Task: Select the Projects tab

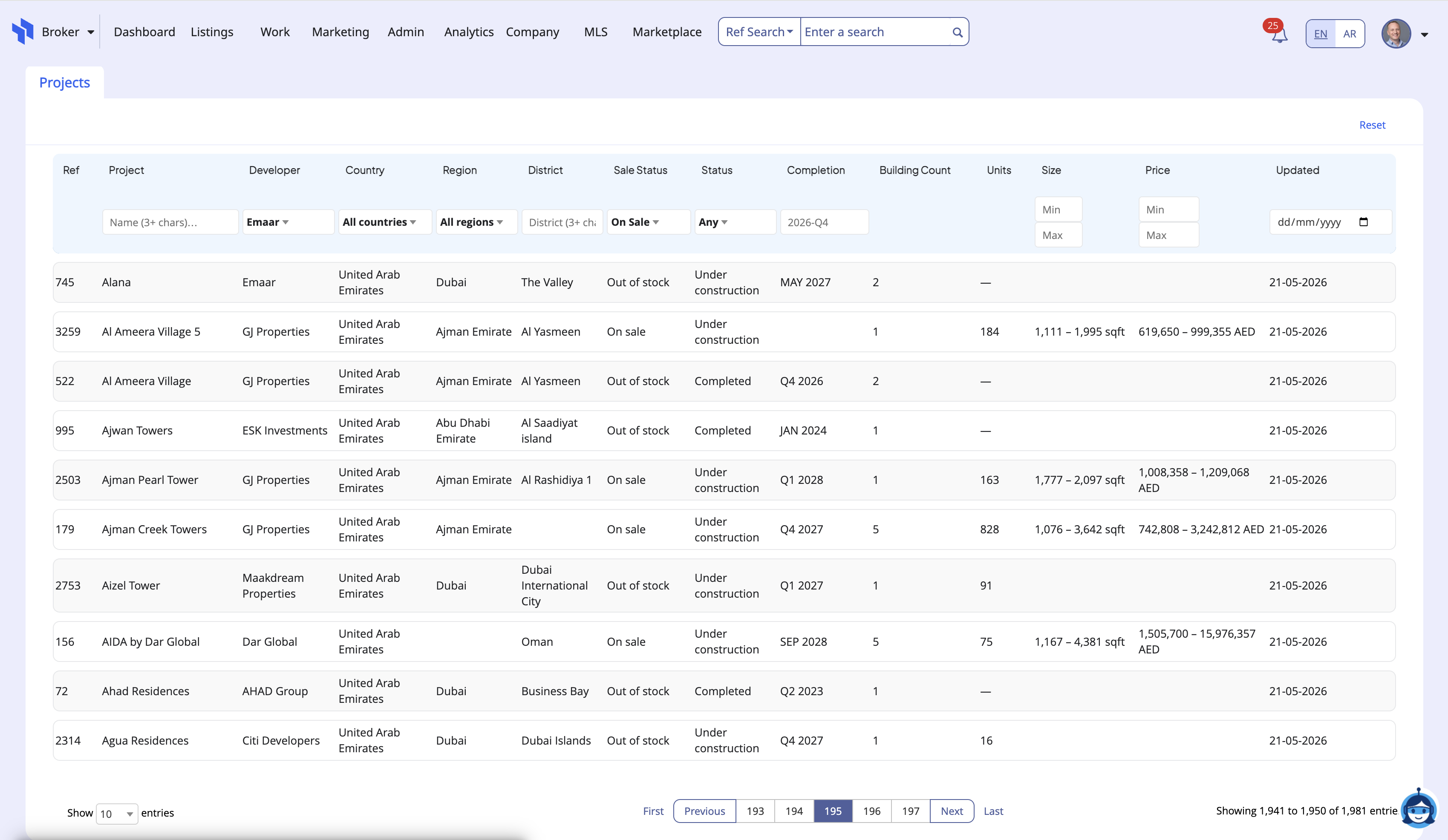Action: (x=64, y=83)
